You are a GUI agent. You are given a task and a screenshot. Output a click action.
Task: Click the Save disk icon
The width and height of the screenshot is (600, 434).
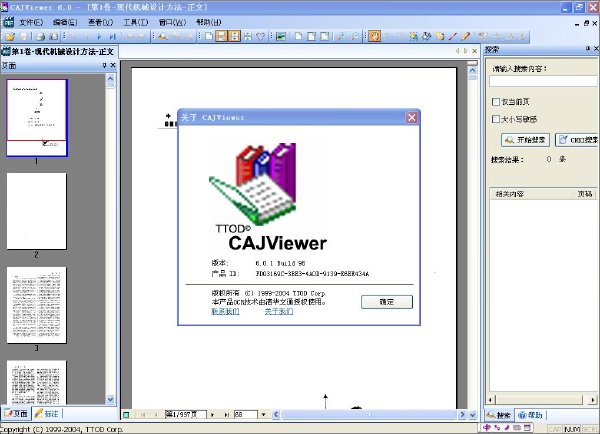[24, 36]
